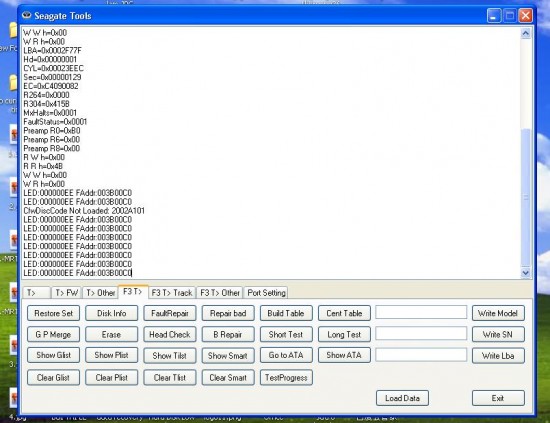Click the Repair bad button
This screenshot has width=550, height=423.
tap(228, 313)
